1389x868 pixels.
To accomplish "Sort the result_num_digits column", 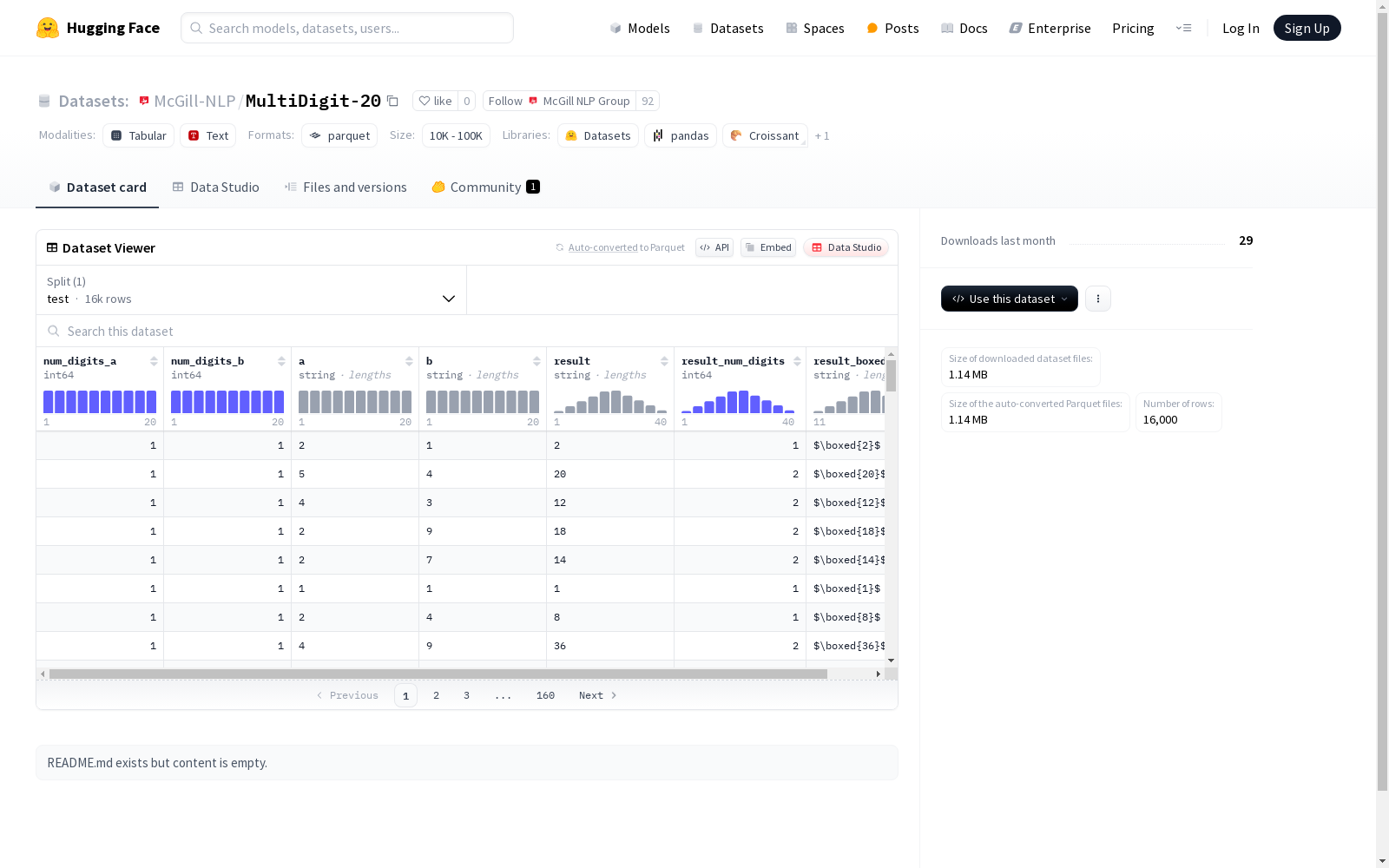I will (x=797, y=361).
